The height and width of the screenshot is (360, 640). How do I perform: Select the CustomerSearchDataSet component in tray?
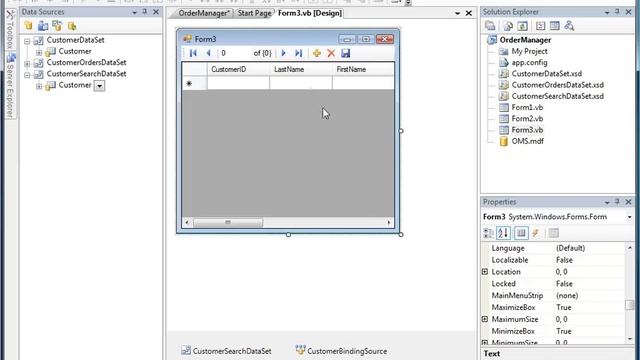227,351
